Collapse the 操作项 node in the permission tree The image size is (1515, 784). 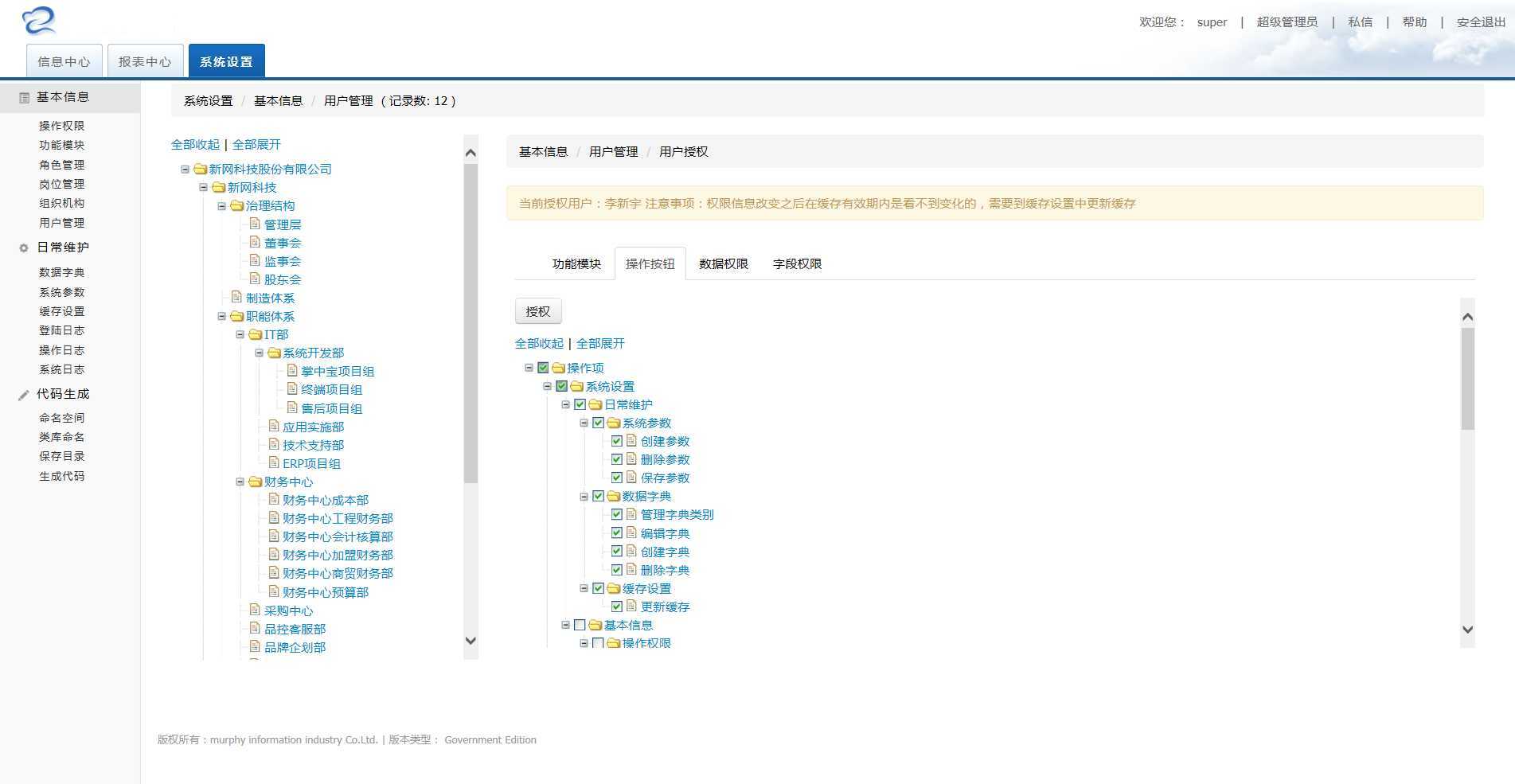pos(529,368)
